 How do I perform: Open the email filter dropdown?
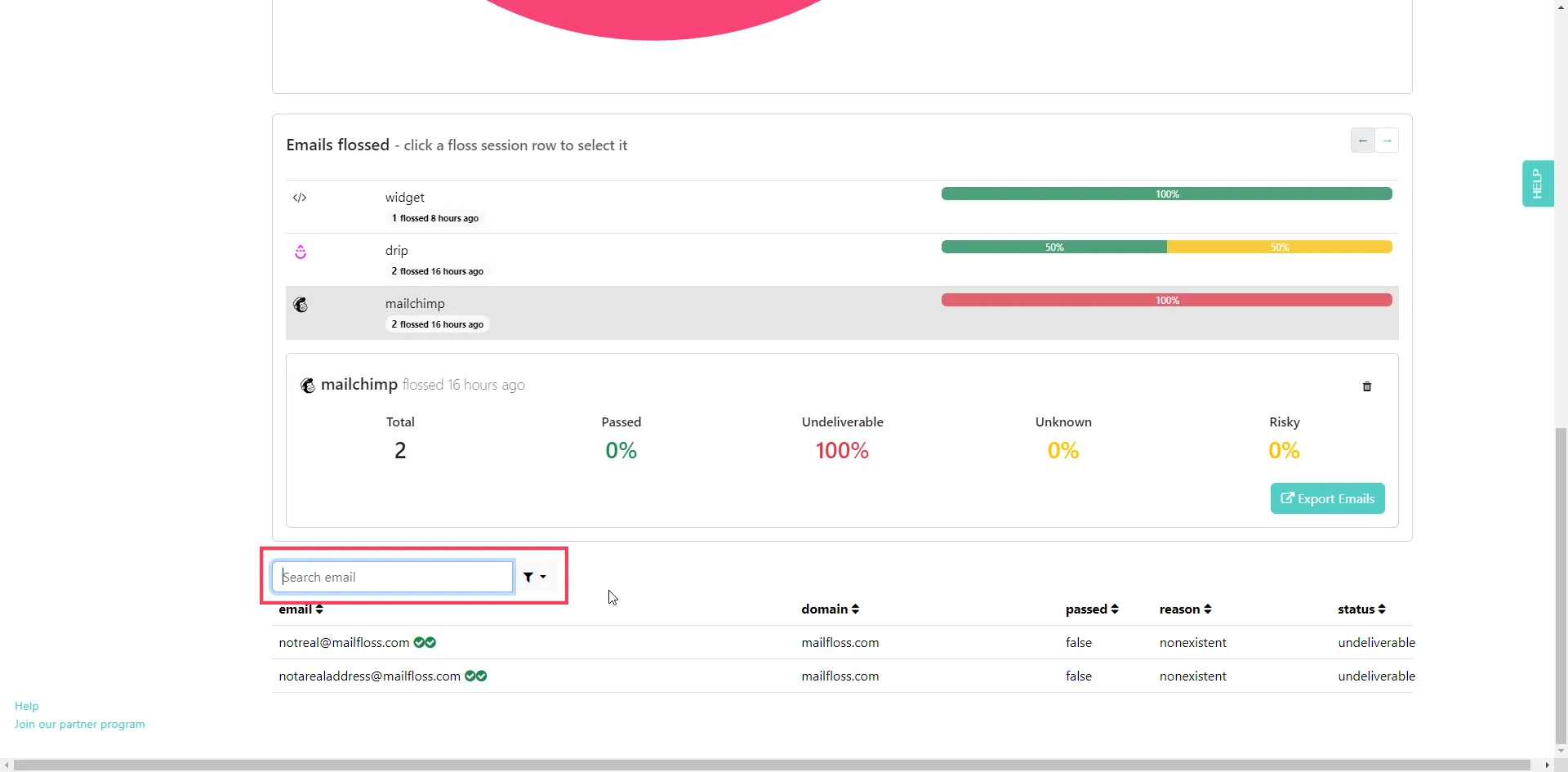[x=535, y=578]
